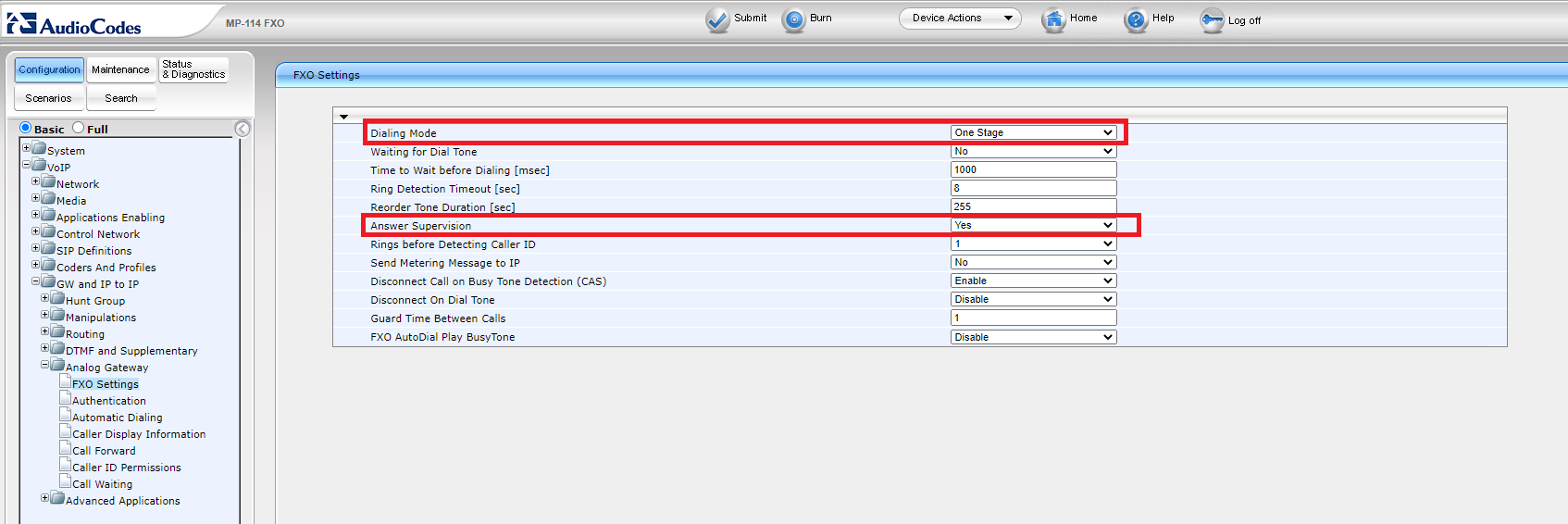Click the Submit button label

click(x=750, y=18)
